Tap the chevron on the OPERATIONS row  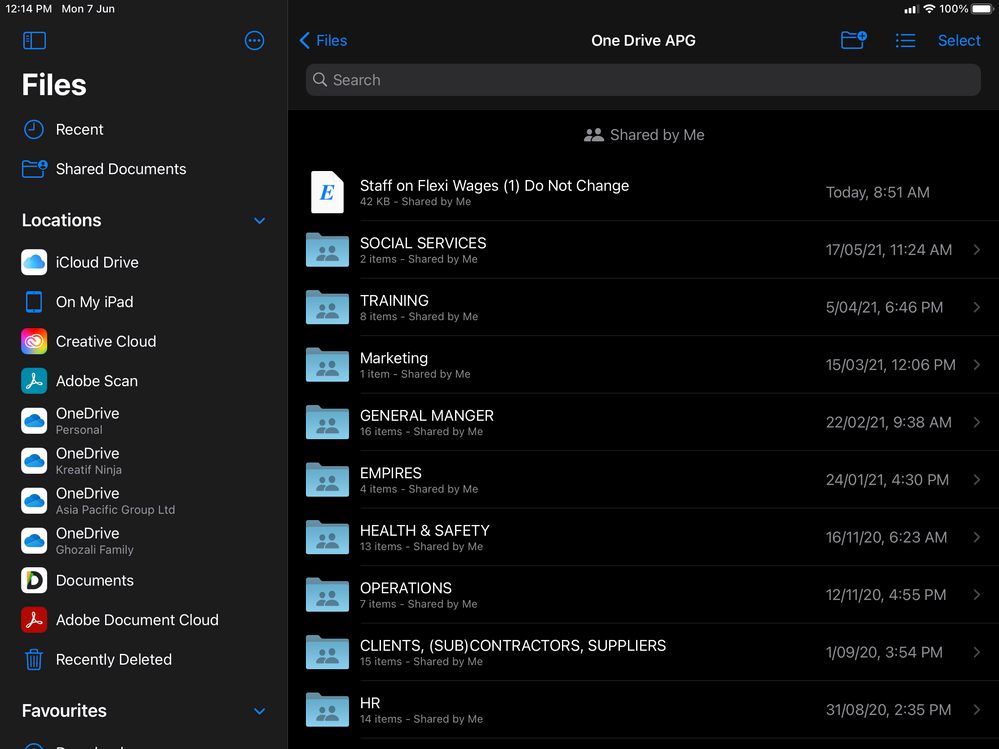coord(977,594)
